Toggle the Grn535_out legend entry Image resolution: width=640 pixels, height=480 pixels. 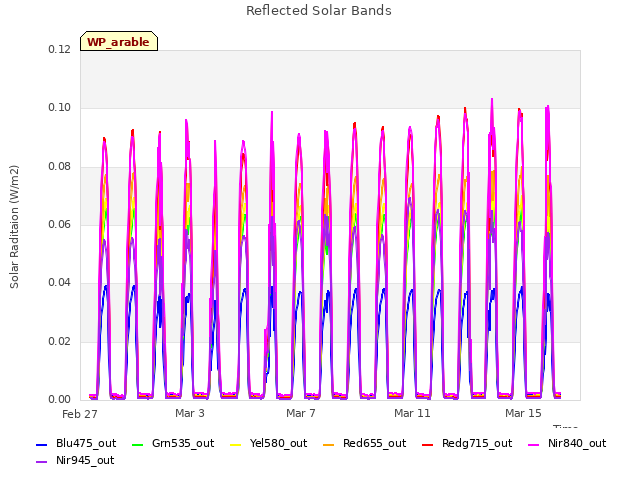173,444
